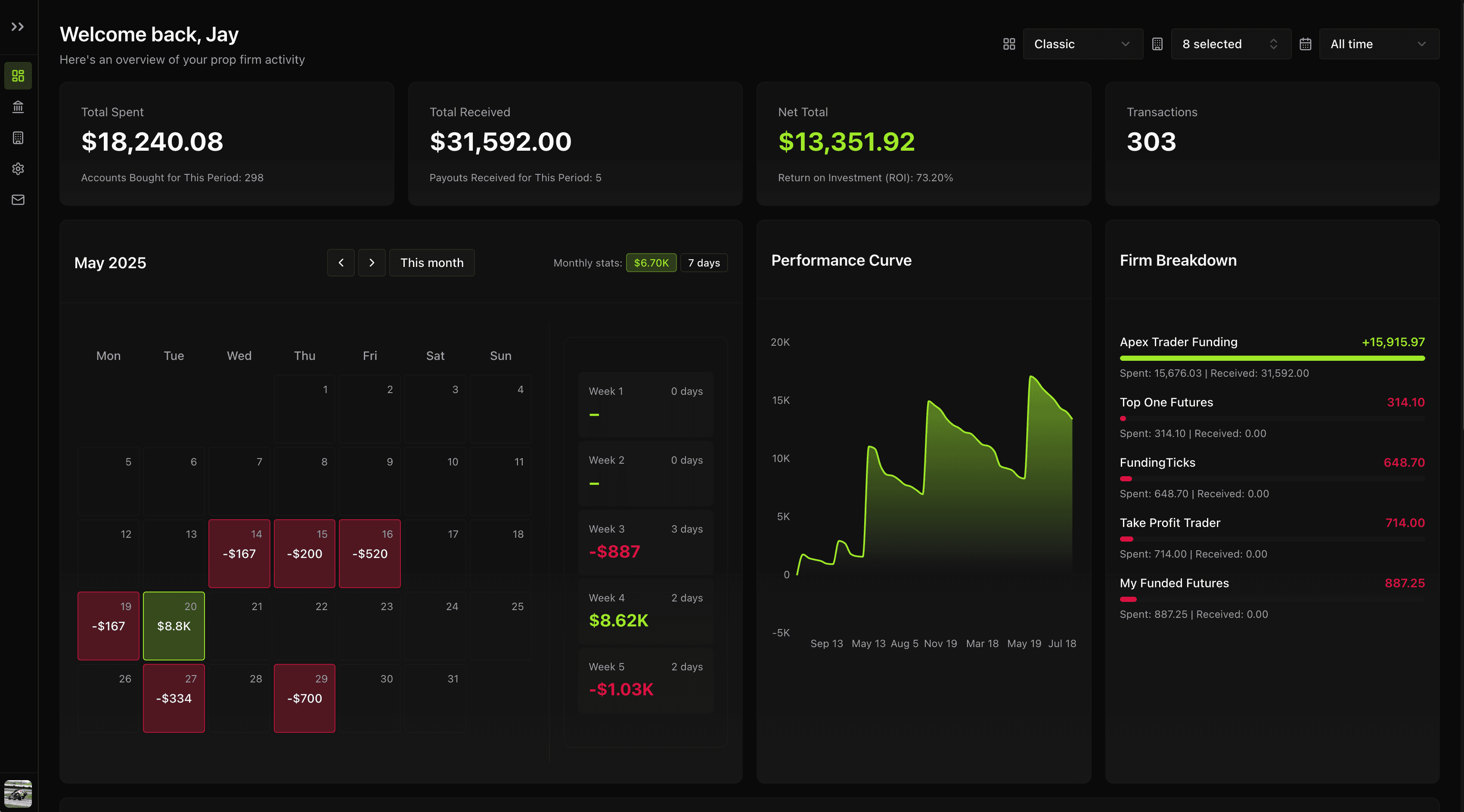Click the grid layout icon beside the Classic dropdown
This screenshot has height=812, width=1464.
coord(1009,44)
